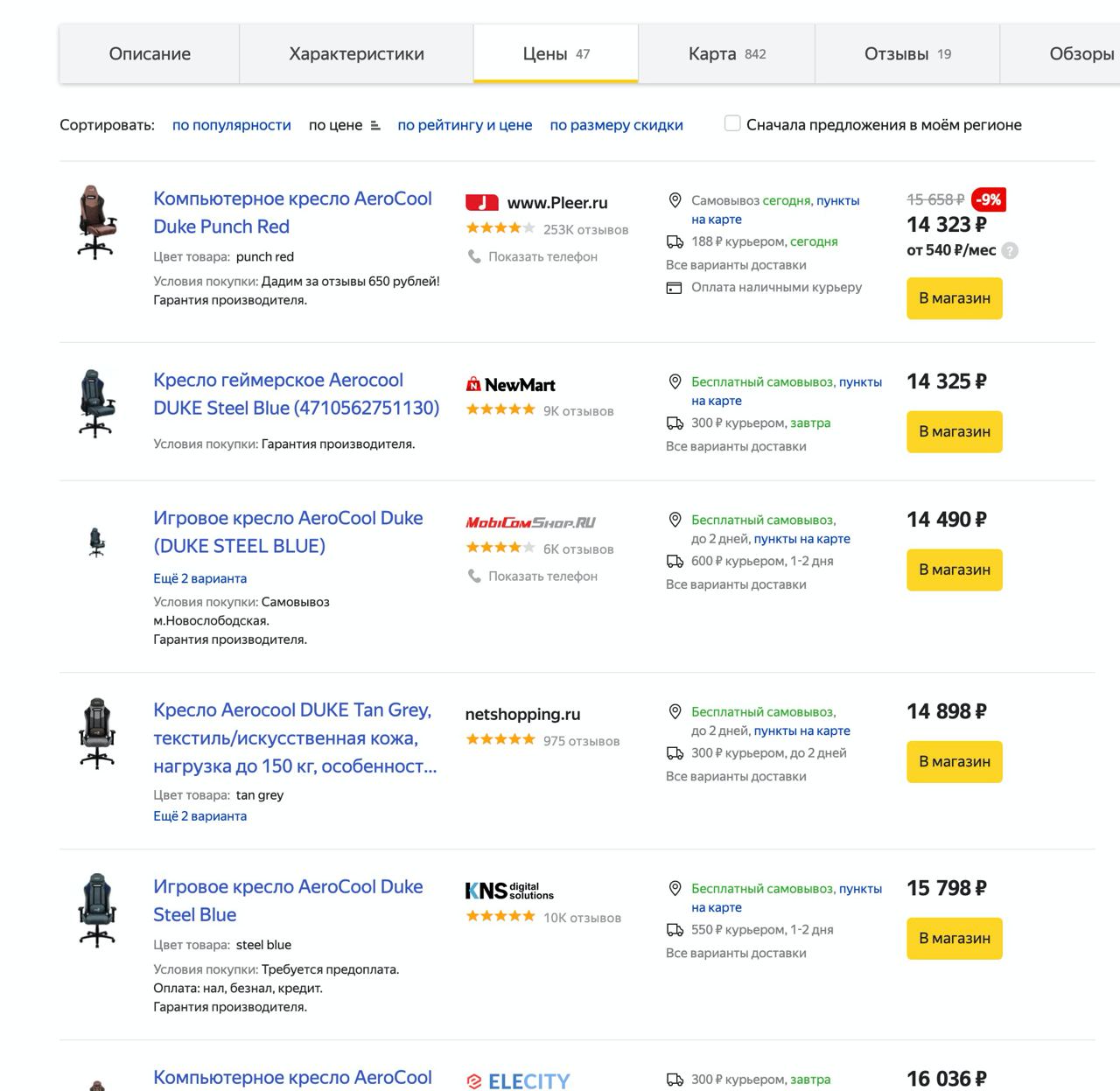The image size is (1120, 1091).
Task: Open Tan Grey chair thumbnail
Action: [x=97, y=733]
